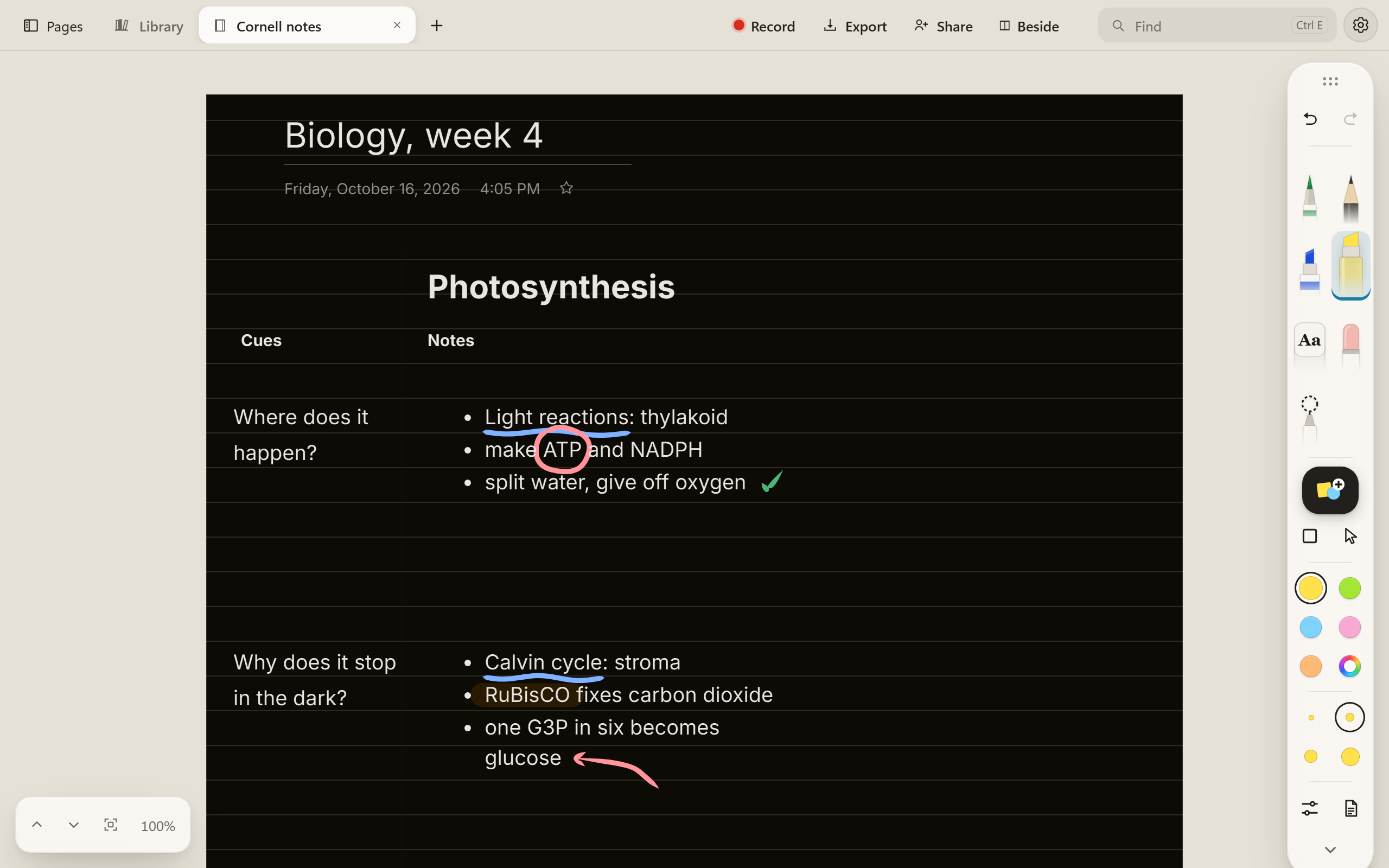Expand toolbar with bottom chevron
Viewport: 1389px width, 868px height.
tap(1330, 850)
